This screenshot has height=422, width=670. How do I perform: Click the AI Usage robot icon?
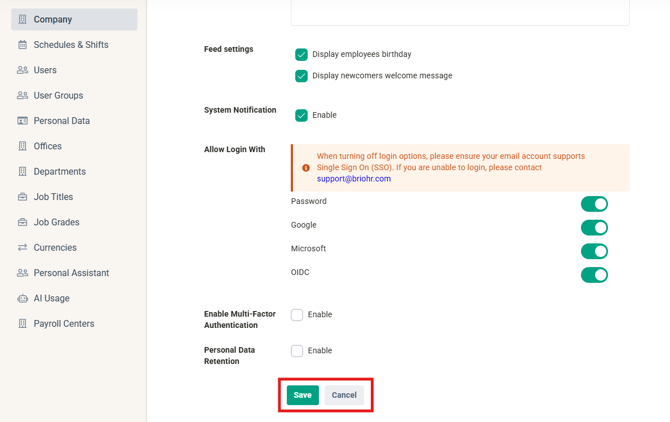pyautogui.click(x=22, y=298)
